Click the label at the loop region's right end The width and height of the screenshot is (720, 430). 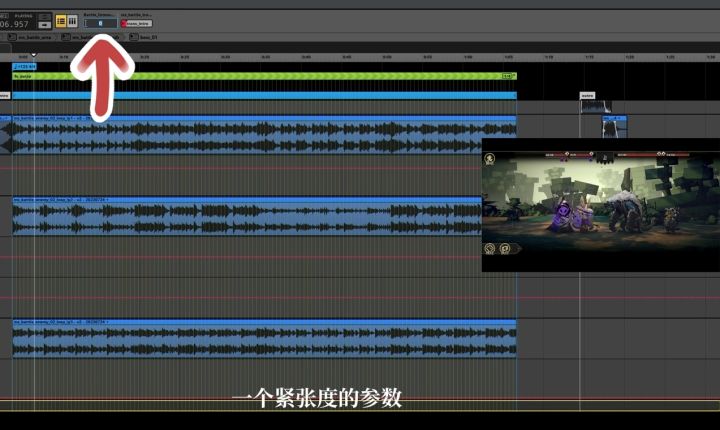point(507,76)
